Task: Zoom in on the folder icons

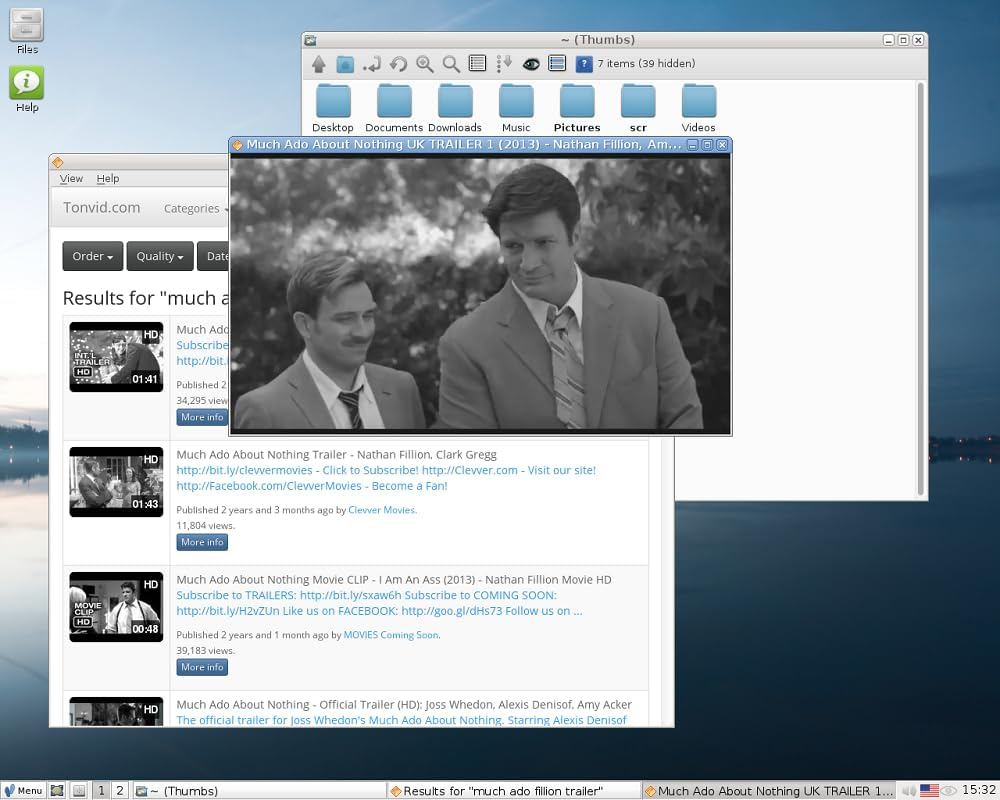Action: pos(425,63)
